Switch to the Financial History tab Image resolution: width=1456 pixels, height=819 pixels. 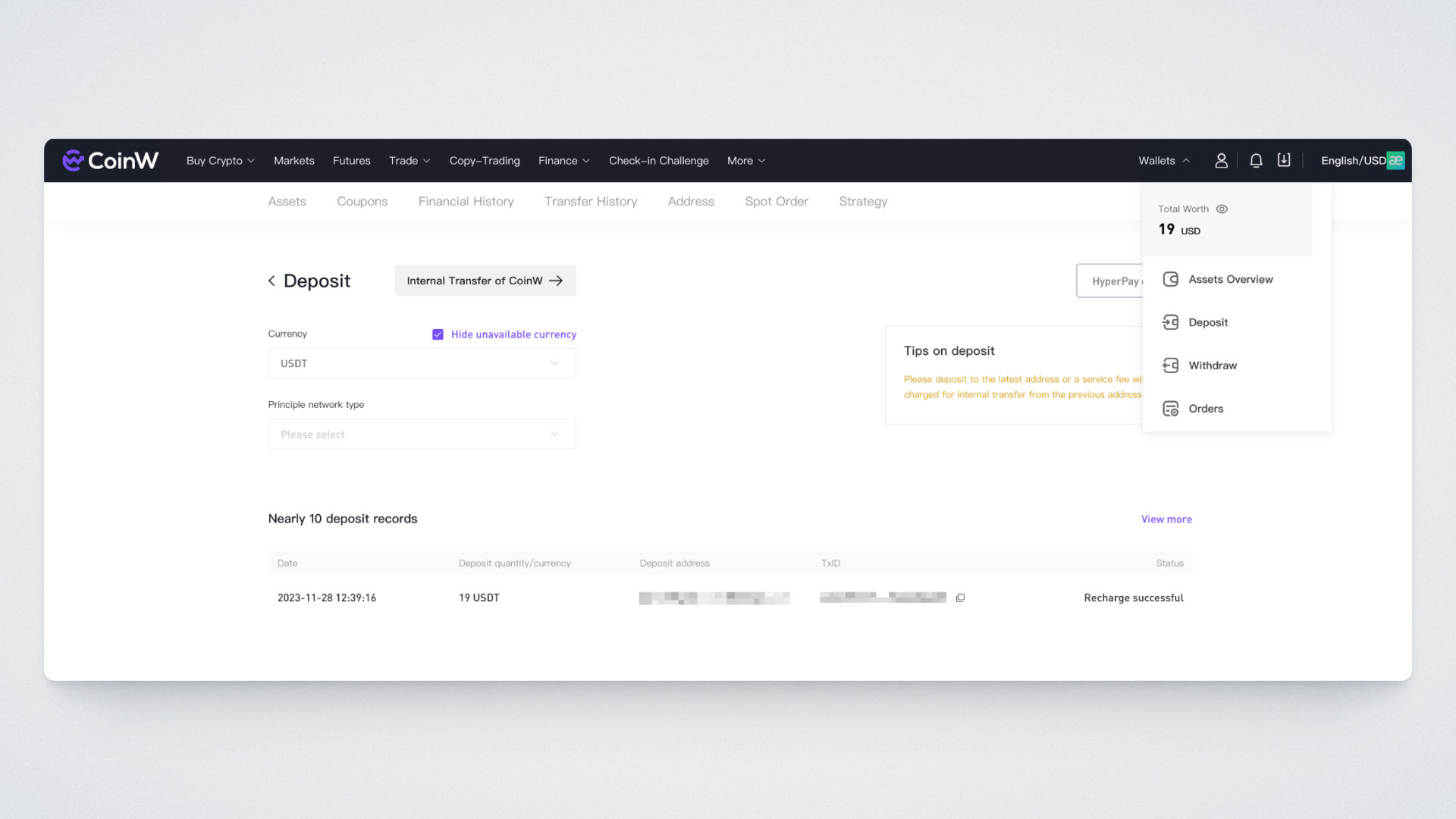pyautogui.click(x=466, y=202)
